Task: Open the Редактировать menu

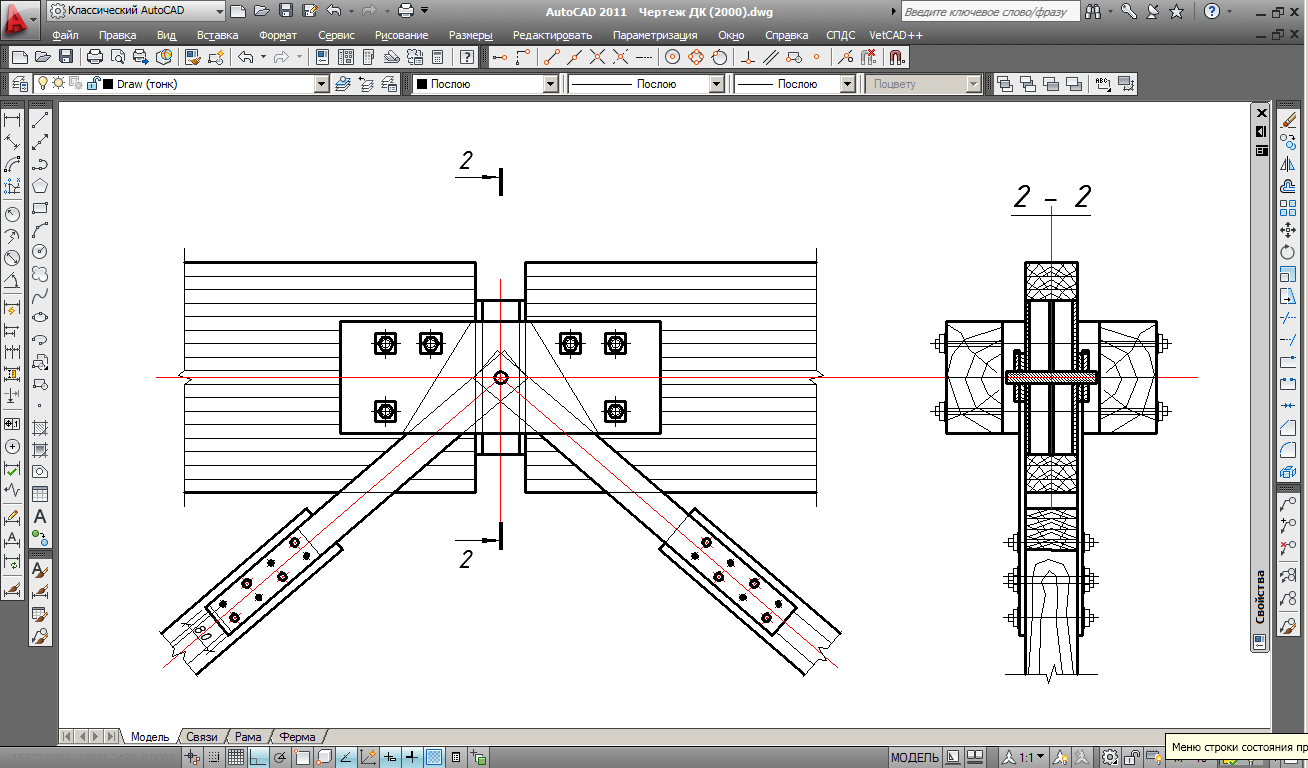Action: [552, 35]
